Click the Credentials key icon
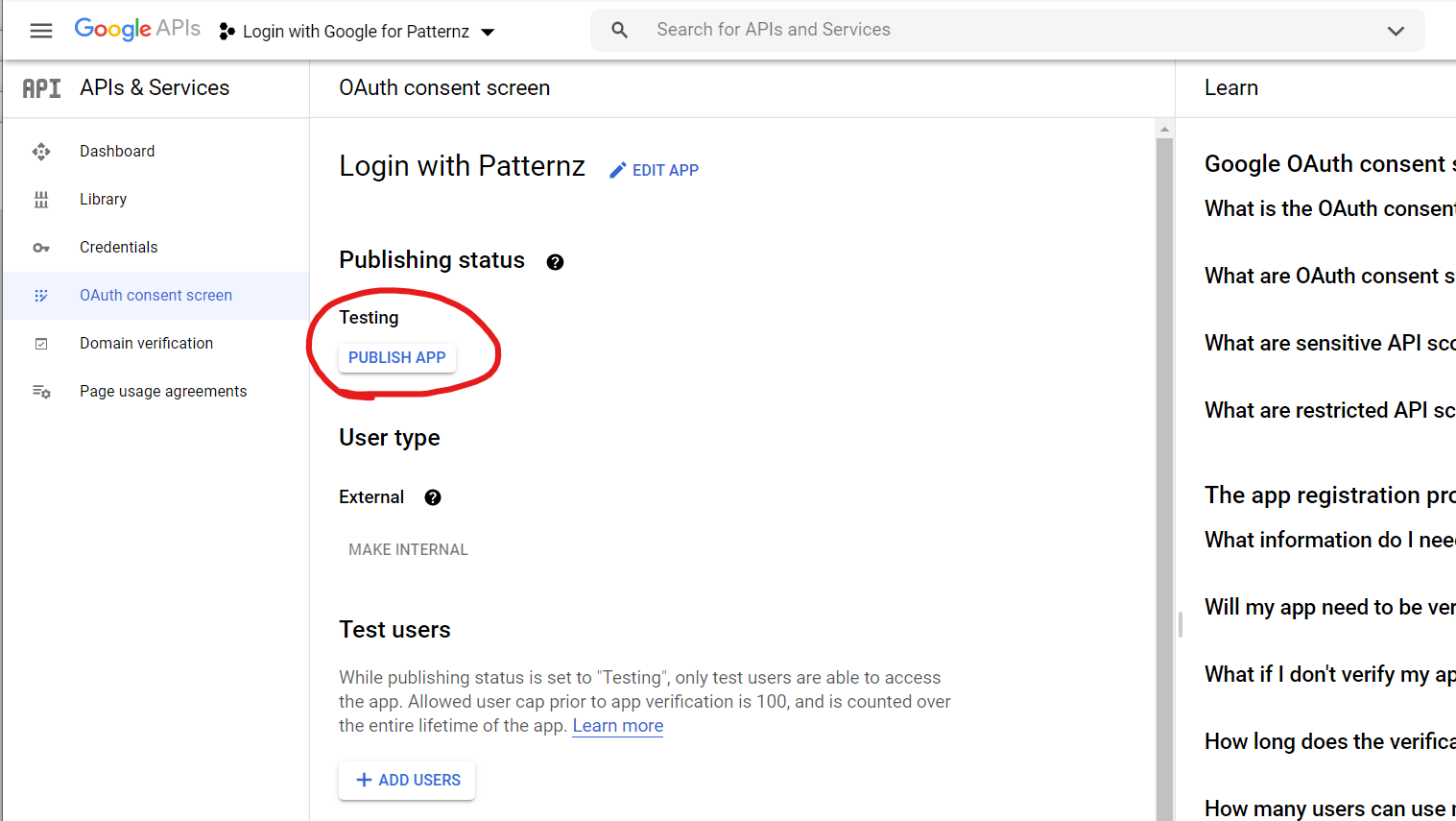This screenshot has width=1456, height=821. (41, 248)
